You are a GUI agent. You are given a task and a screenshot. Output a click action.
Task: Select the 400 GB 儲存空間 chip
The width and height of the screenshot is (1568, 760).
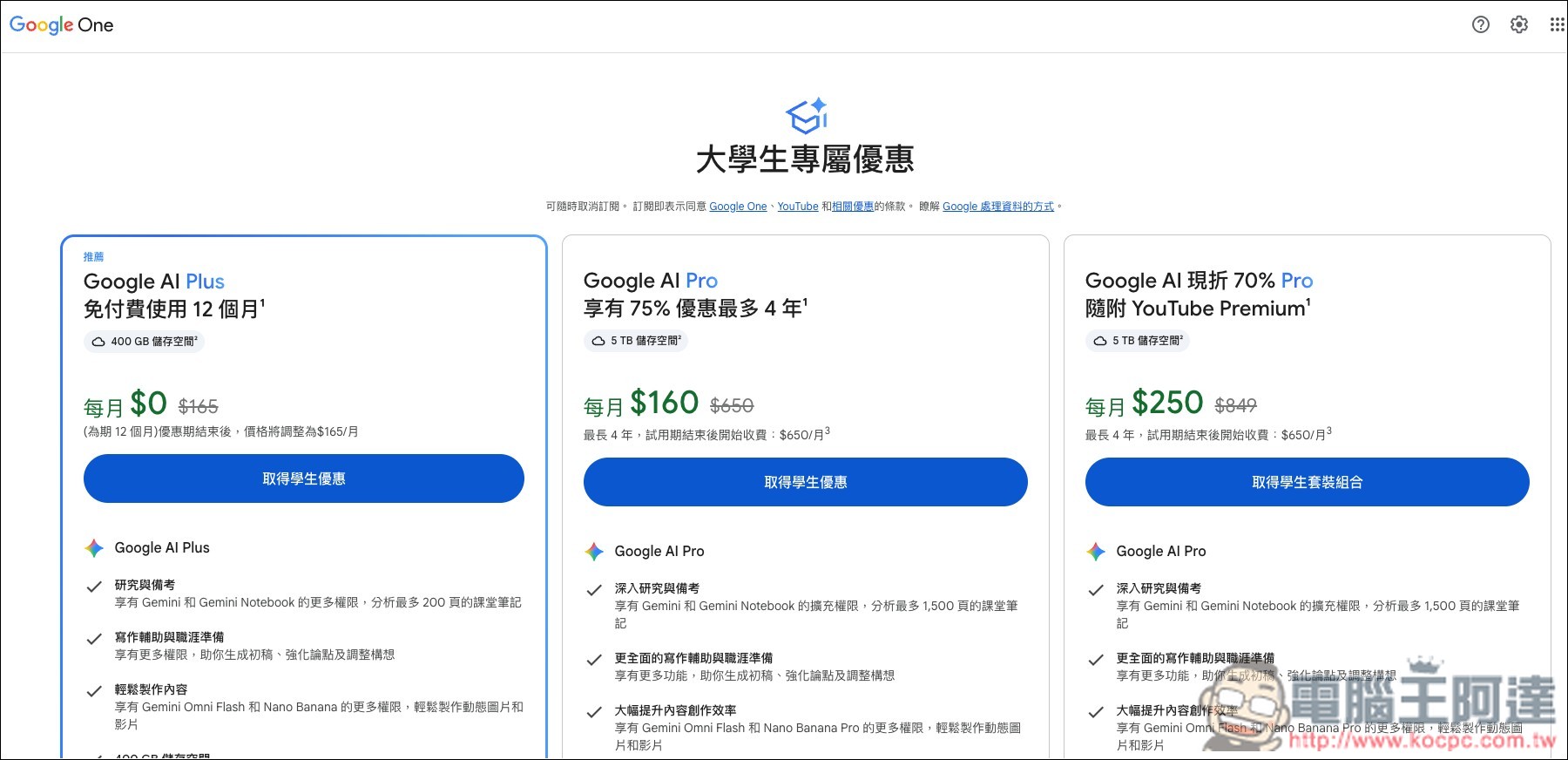pos(145,342)
